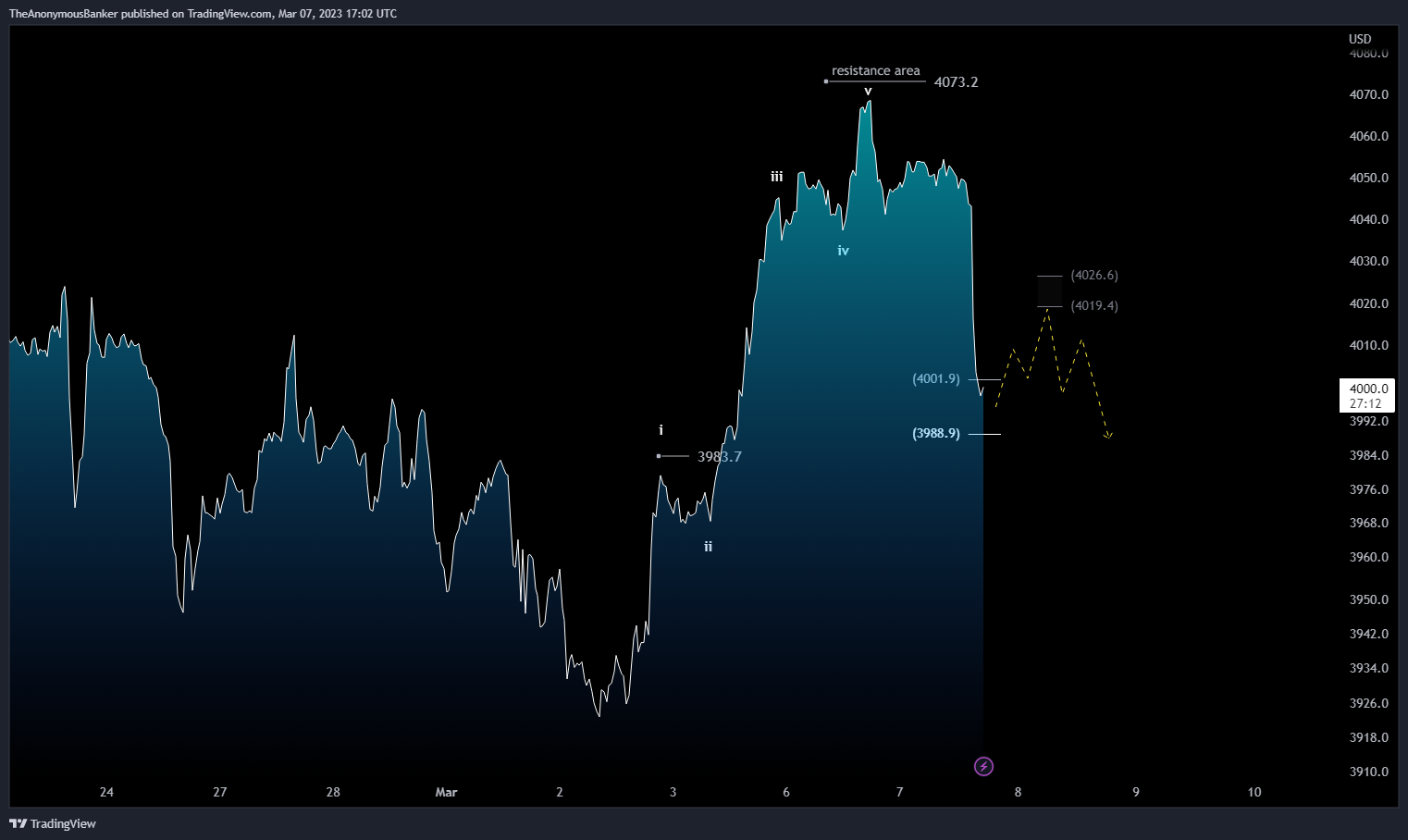Click the 4050.0 price axis value
The width and height of the screenshot is (1408, 840).
1369,178
